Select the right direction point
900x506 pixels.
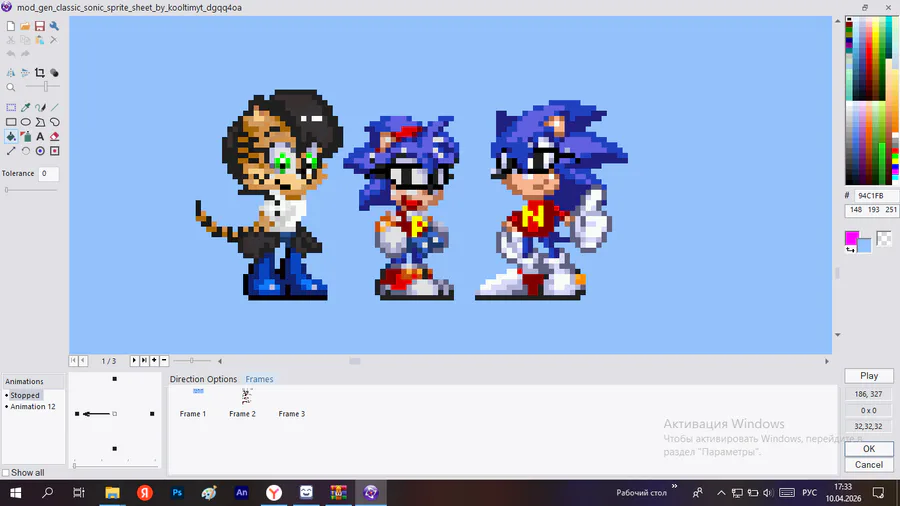click(152, 414)
